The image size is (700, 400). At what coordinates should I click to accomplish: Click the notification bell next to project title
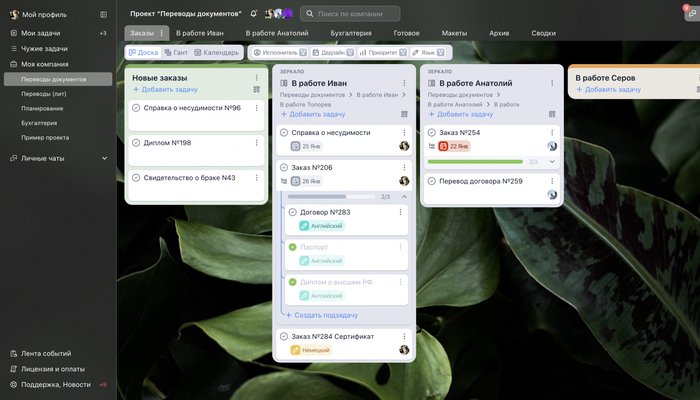(x=253, y=14)
